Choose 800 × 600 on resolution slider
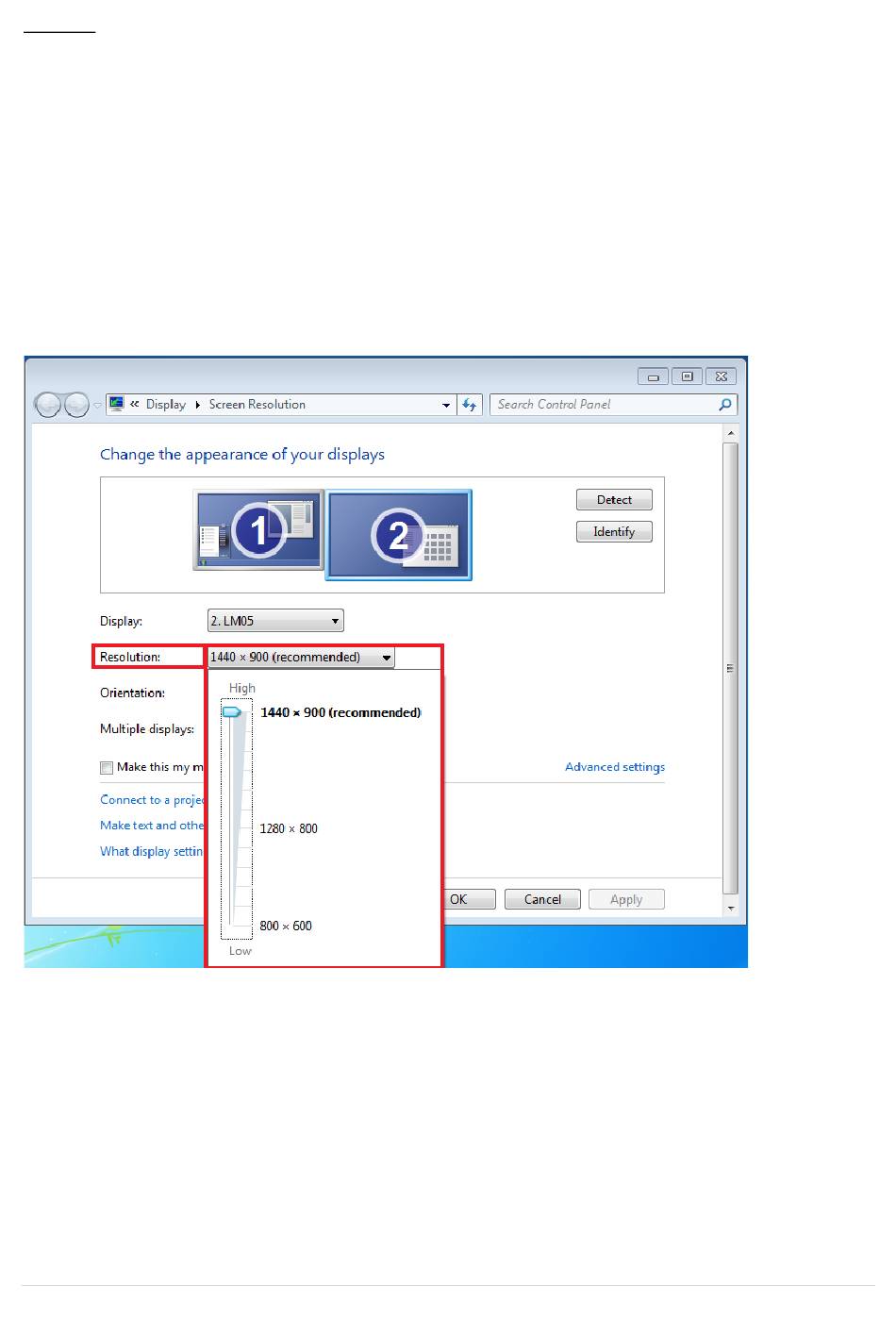896x1319 pixels. tap(286, 926)
